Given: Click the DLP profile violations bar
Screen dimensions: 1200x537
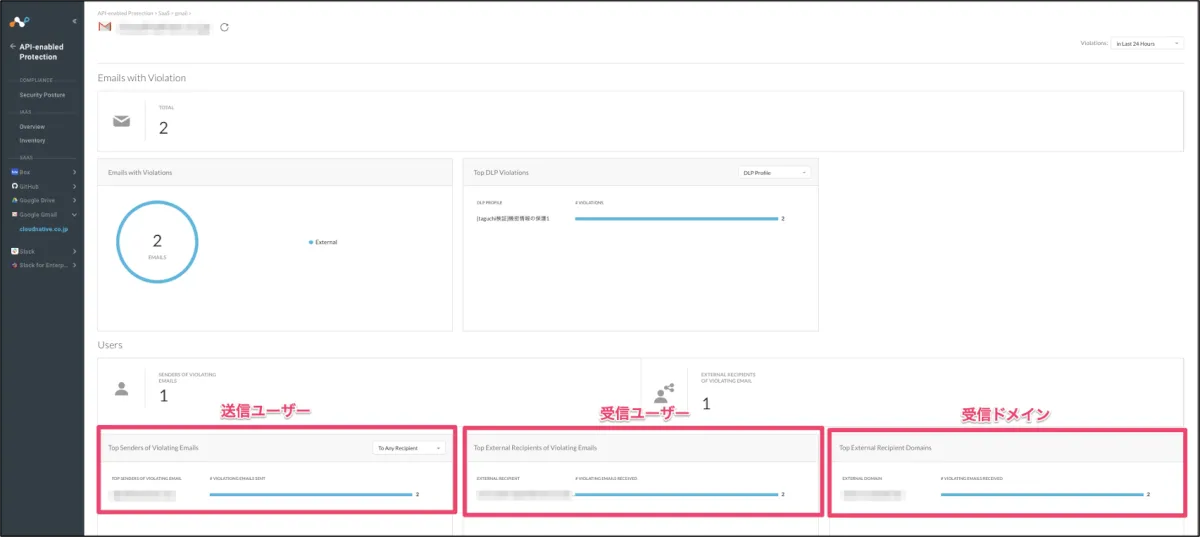Looking at the screenshot, I should point(677,218).
